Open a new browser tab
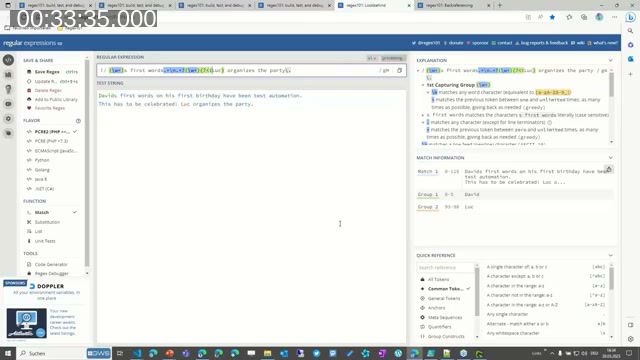Image resolution: width=640 pixels, height=360 pixels. tap(500, 5)
